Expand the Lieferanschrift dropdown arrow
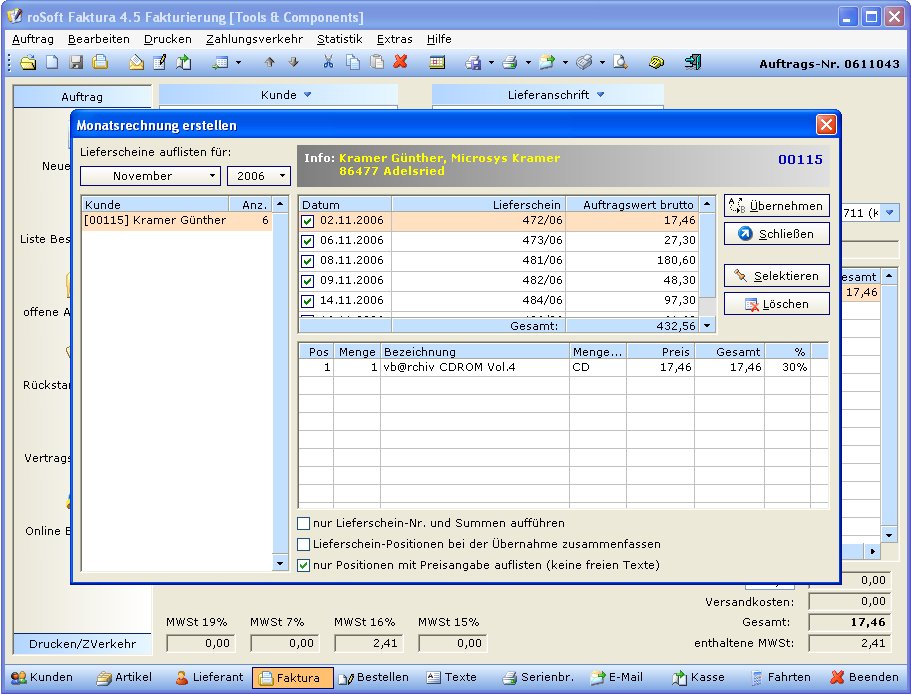This screenshot has height=694, width=911. tap(601, 95)
